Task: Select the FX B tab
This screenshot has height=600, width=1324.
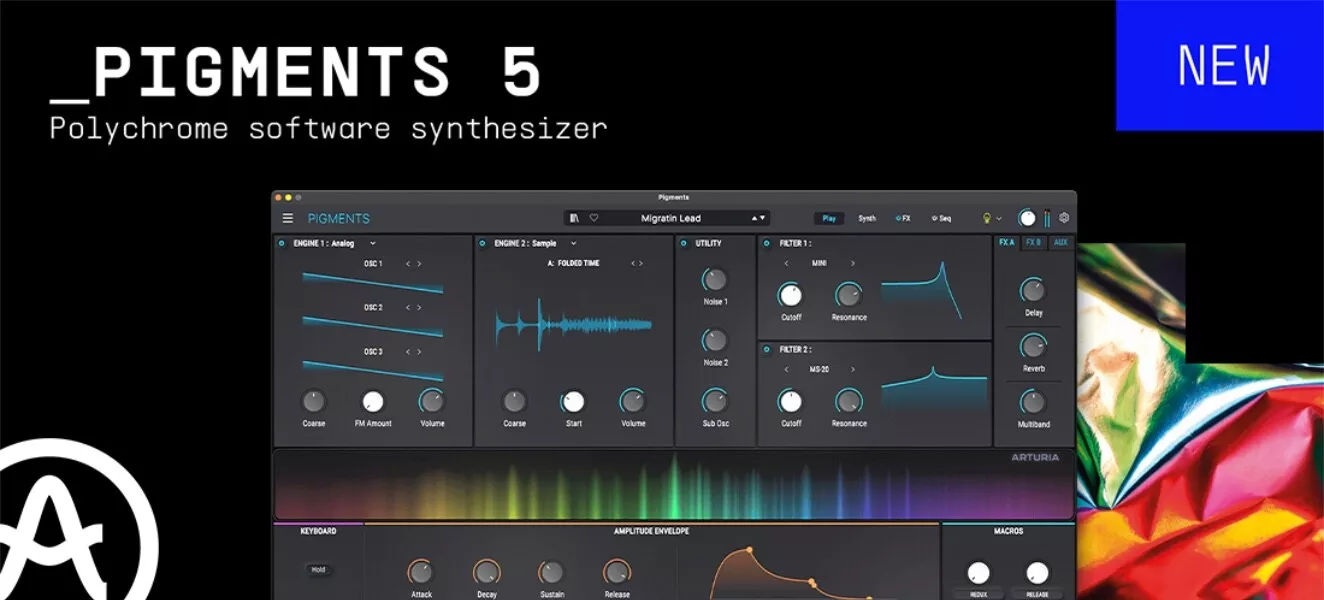Action: pos(1034,243)
